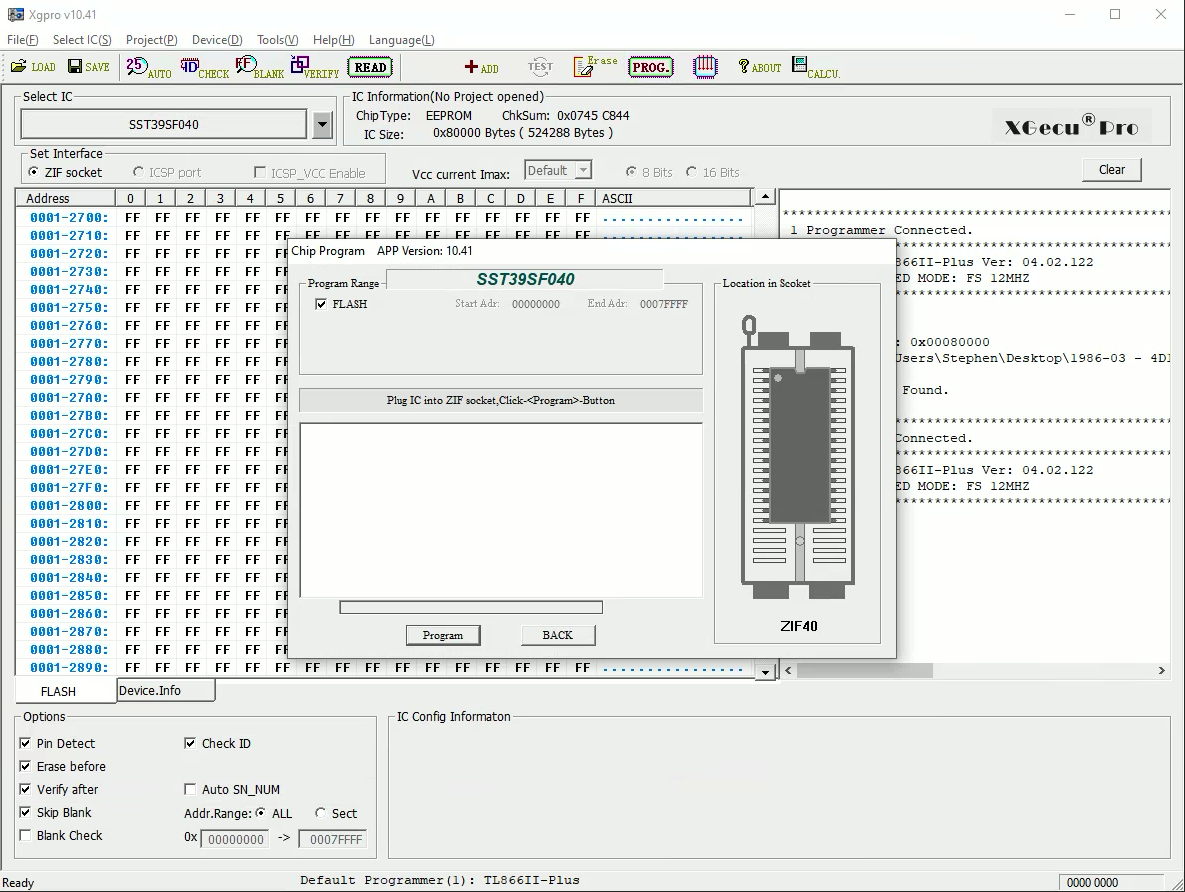The width and height of the screenshot is (1185, 892).
Task: Select the READ chip toolbar icon
Action: (x=370, y=67)
